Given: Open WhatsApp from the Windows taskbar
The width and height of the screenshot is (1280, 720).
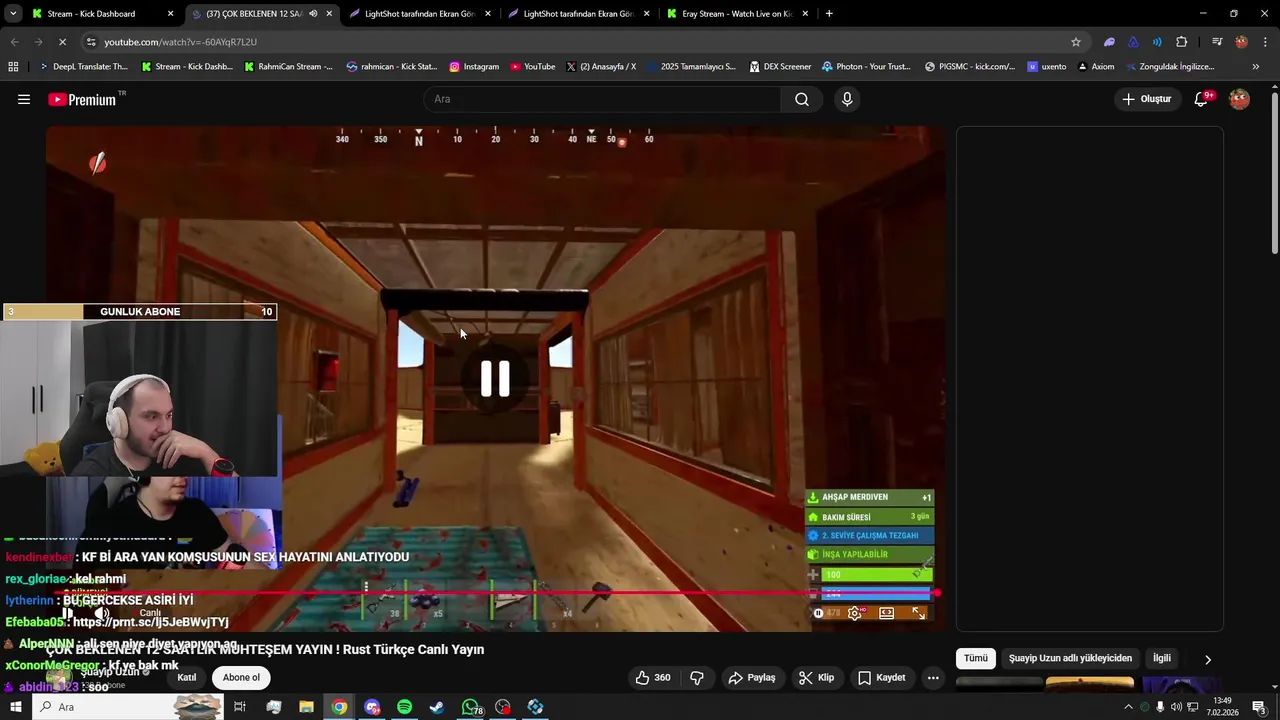Looking at the screenshot, I should [470, 707].
